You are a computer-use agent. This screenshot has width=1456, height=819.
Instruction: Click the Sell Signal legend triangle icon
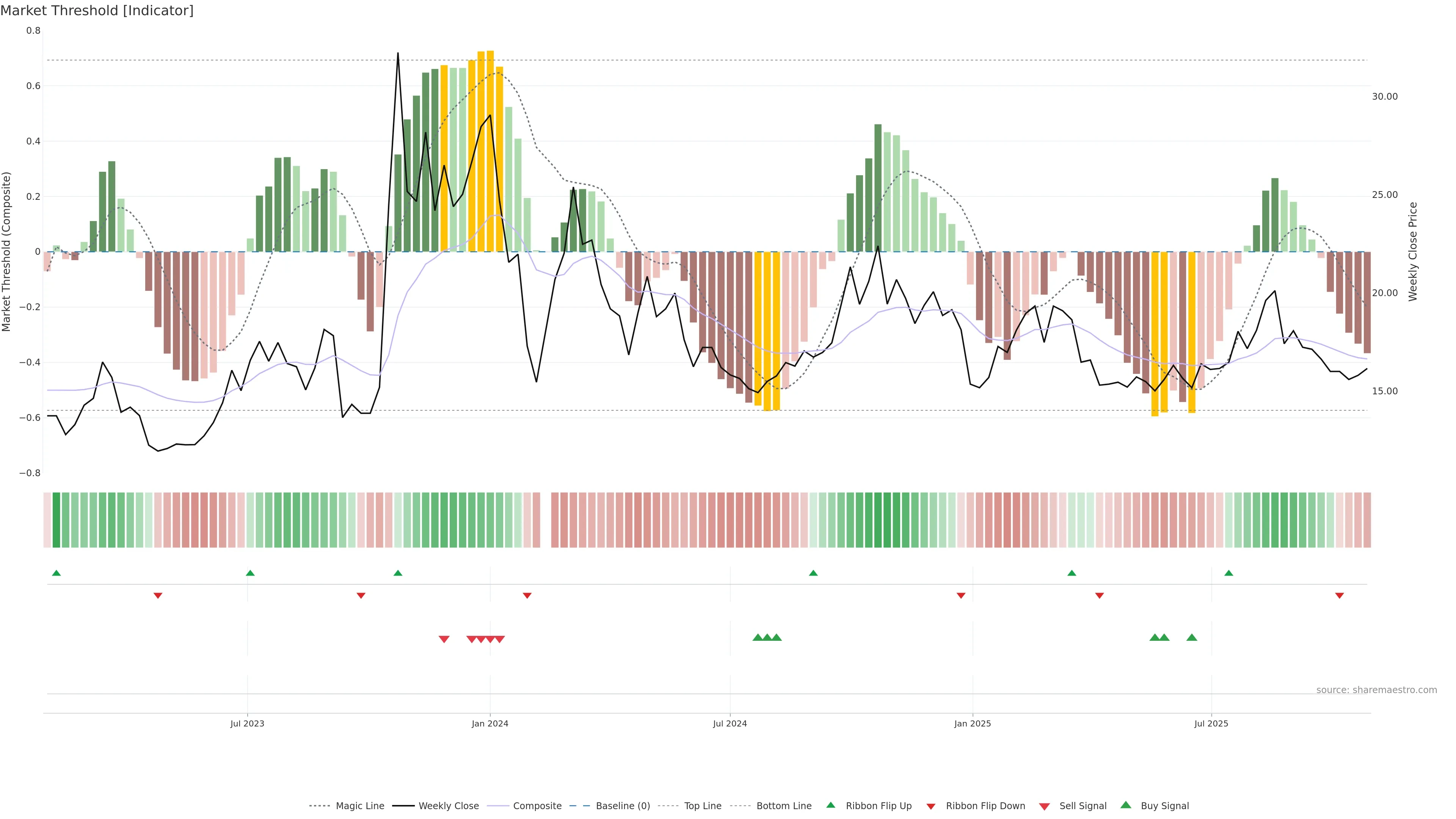pos(1045,806)
